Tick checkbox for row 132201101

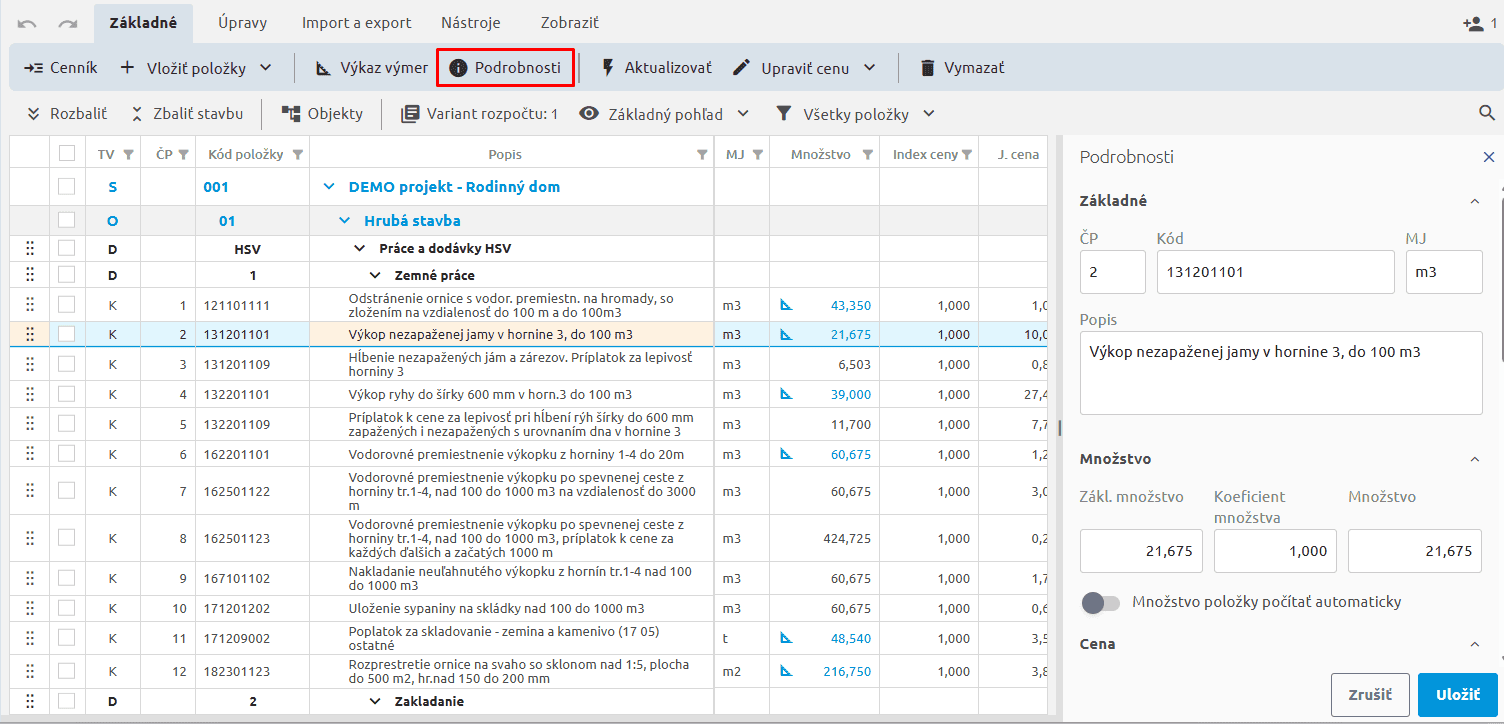coord(67,394)
